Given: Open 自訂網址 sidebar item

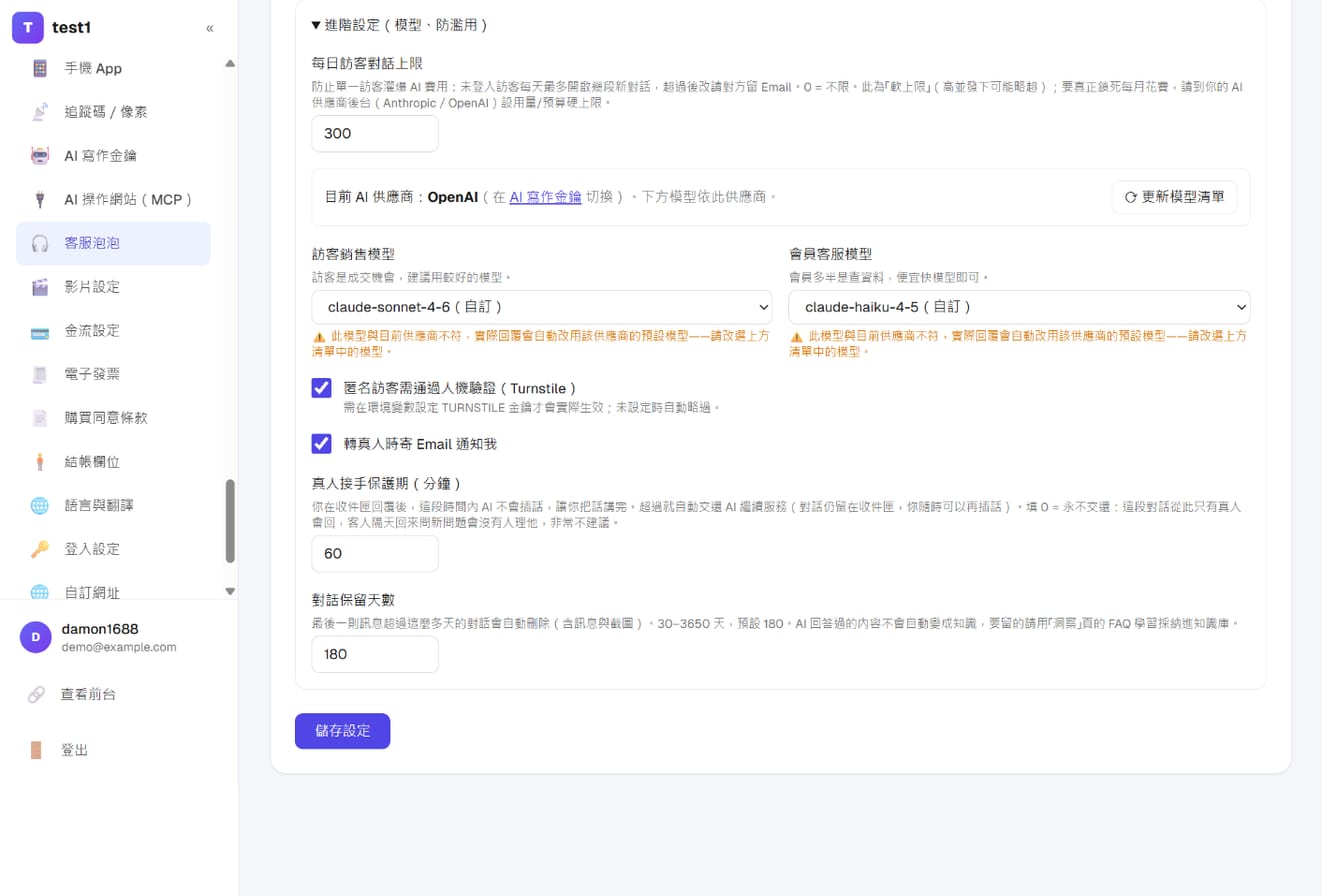Looking at the screenshot, I should pyautogui.click(x=113, y=590).
